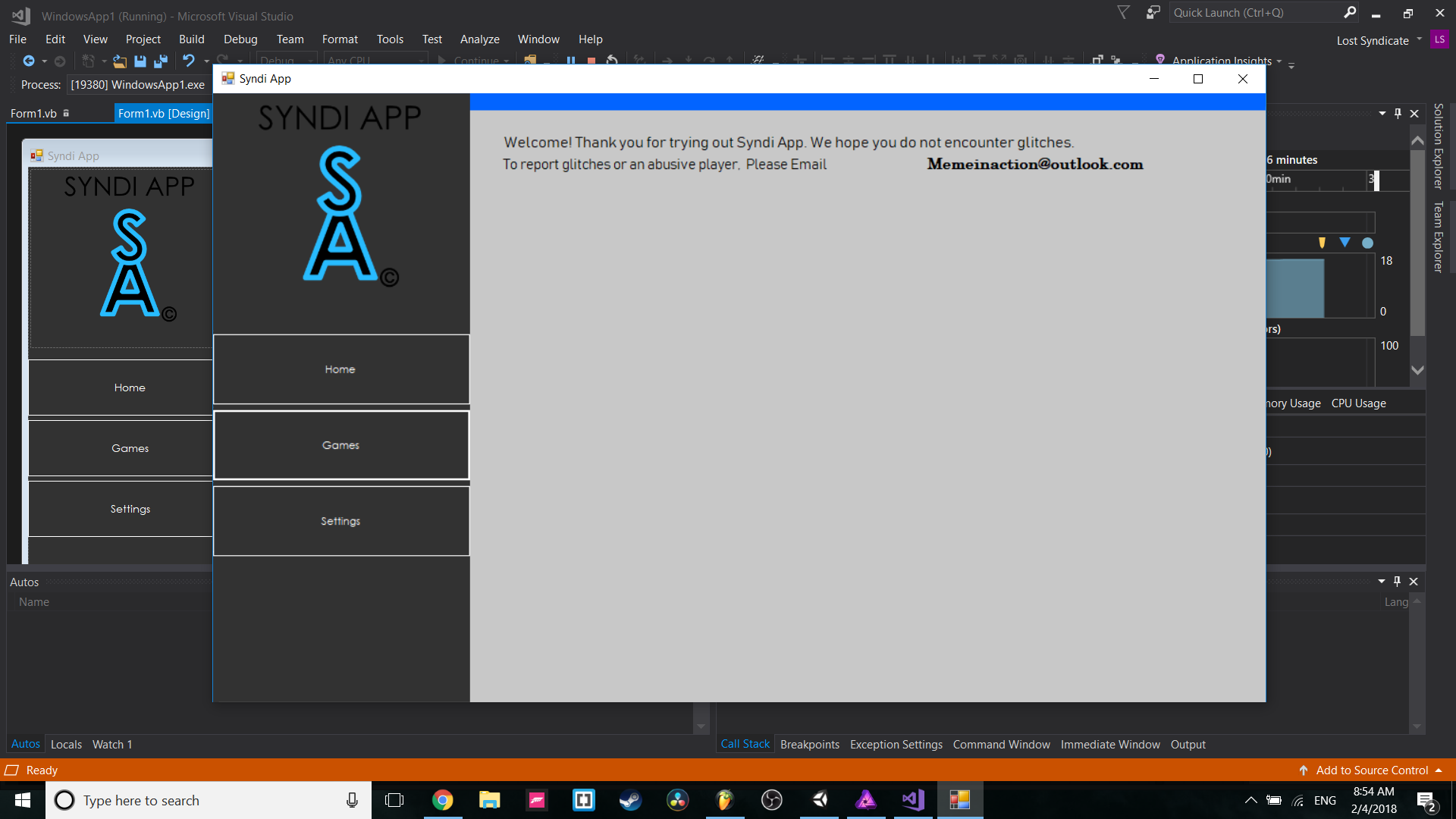Switch to the Locals tab
Screen dimensions: 1456x819
66,745
